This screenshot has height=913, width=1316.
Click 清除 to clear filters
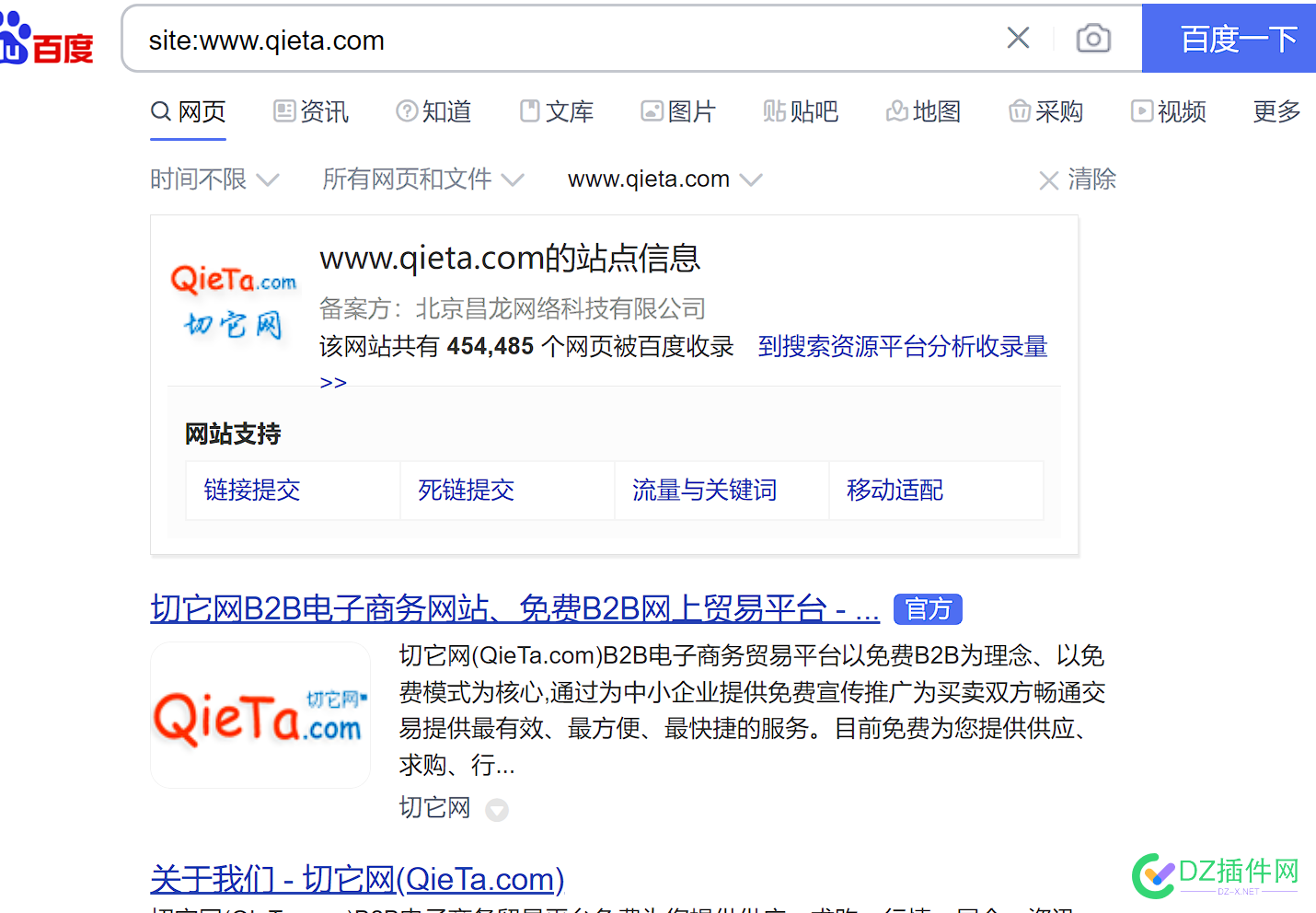tap(1078, 179)
